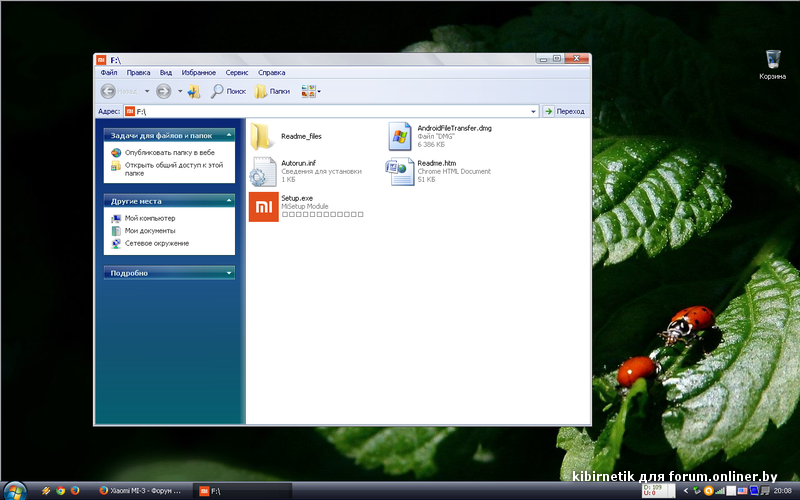800x500 pixels.
Task: Expand the Подробно details panel
Action: [229, 273]
